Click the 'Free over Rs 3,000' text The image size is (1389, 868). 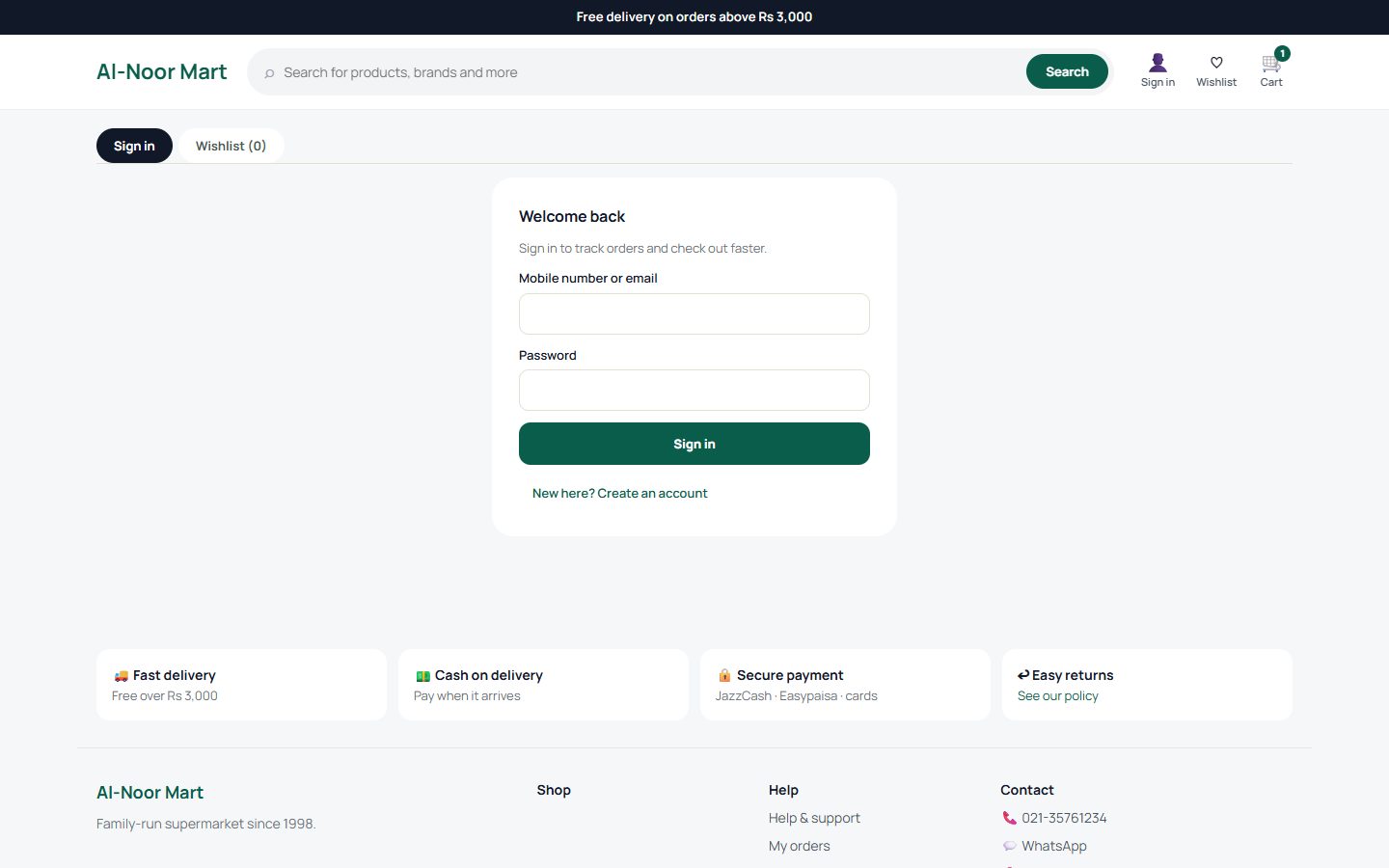165,695
